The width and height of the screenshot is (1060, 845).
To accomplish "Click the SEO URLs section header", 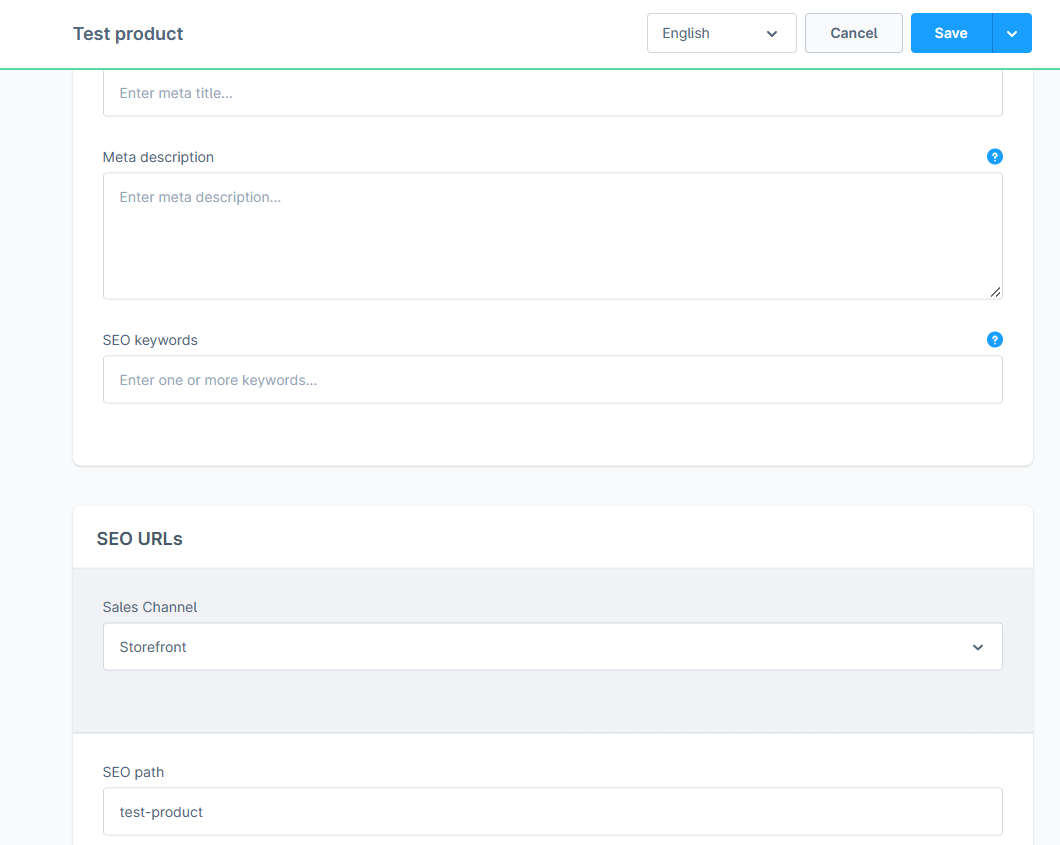I will (139, 538).
